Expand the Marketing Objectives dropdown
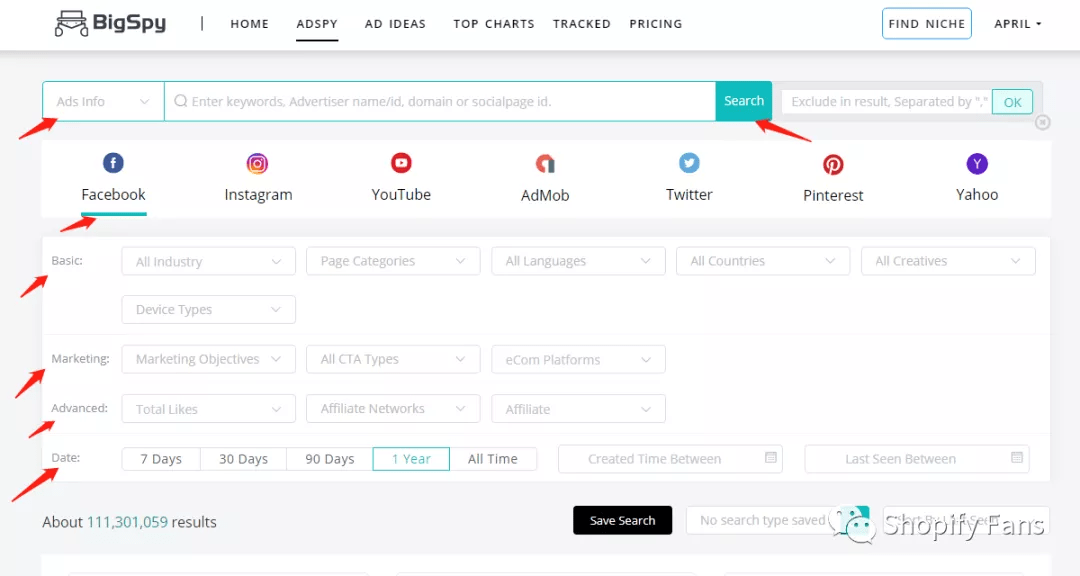 pyautogui.click(x=209, y=359)
